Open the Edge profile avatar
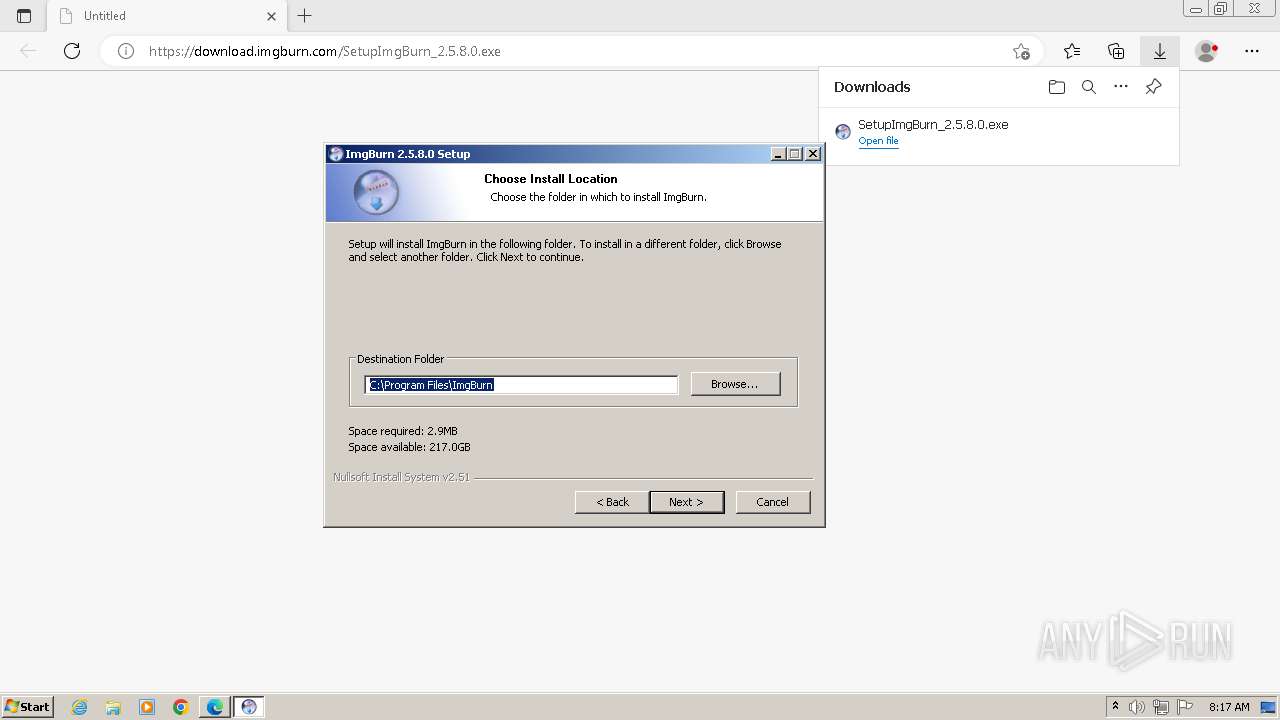Image resolution: width=1280 pixels, height=720 pixels. [x=1206, y=51]
